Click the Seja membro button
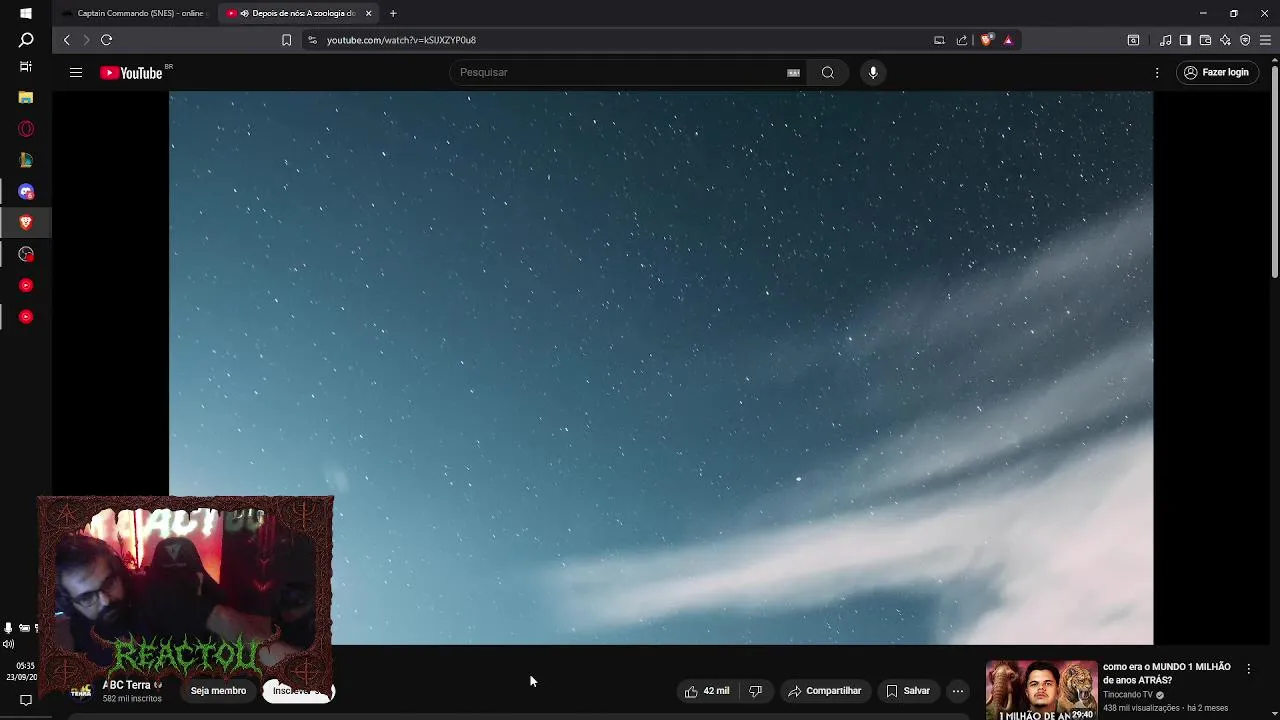 point(218,691)
